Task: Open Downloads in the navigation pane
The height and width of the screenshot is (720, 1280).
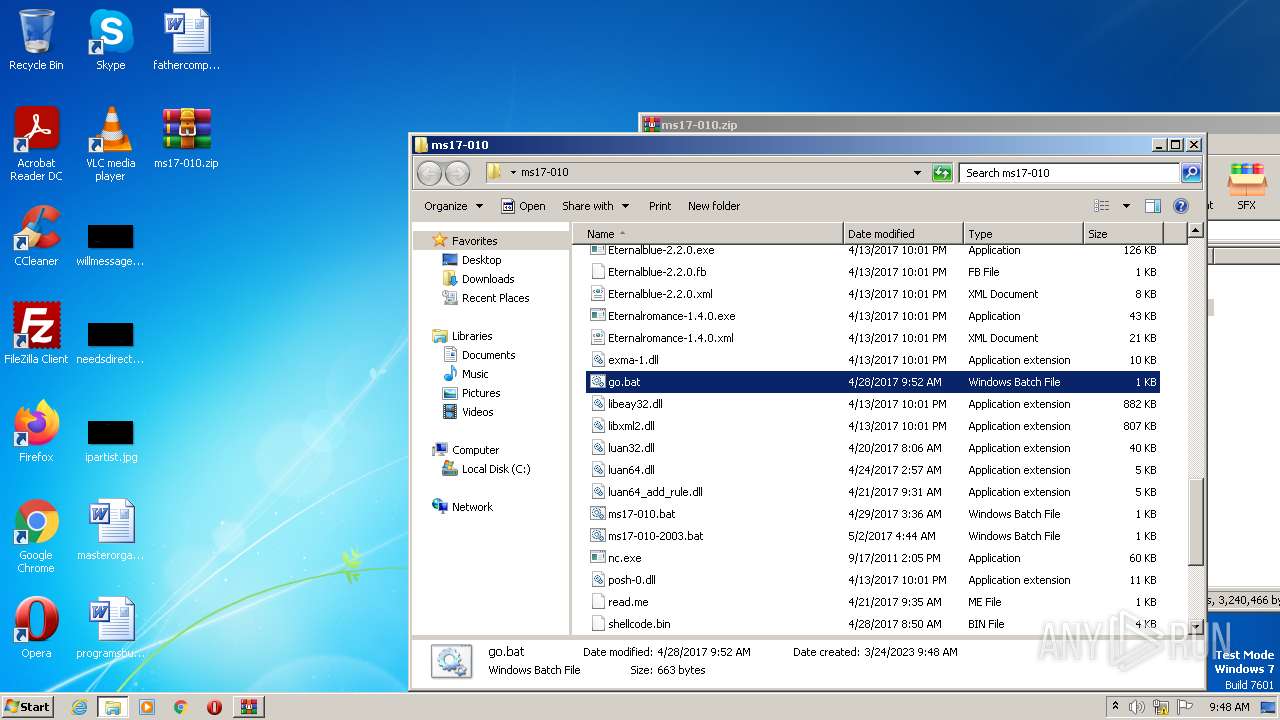Action: pyautogui.click(x=488, y=279)
